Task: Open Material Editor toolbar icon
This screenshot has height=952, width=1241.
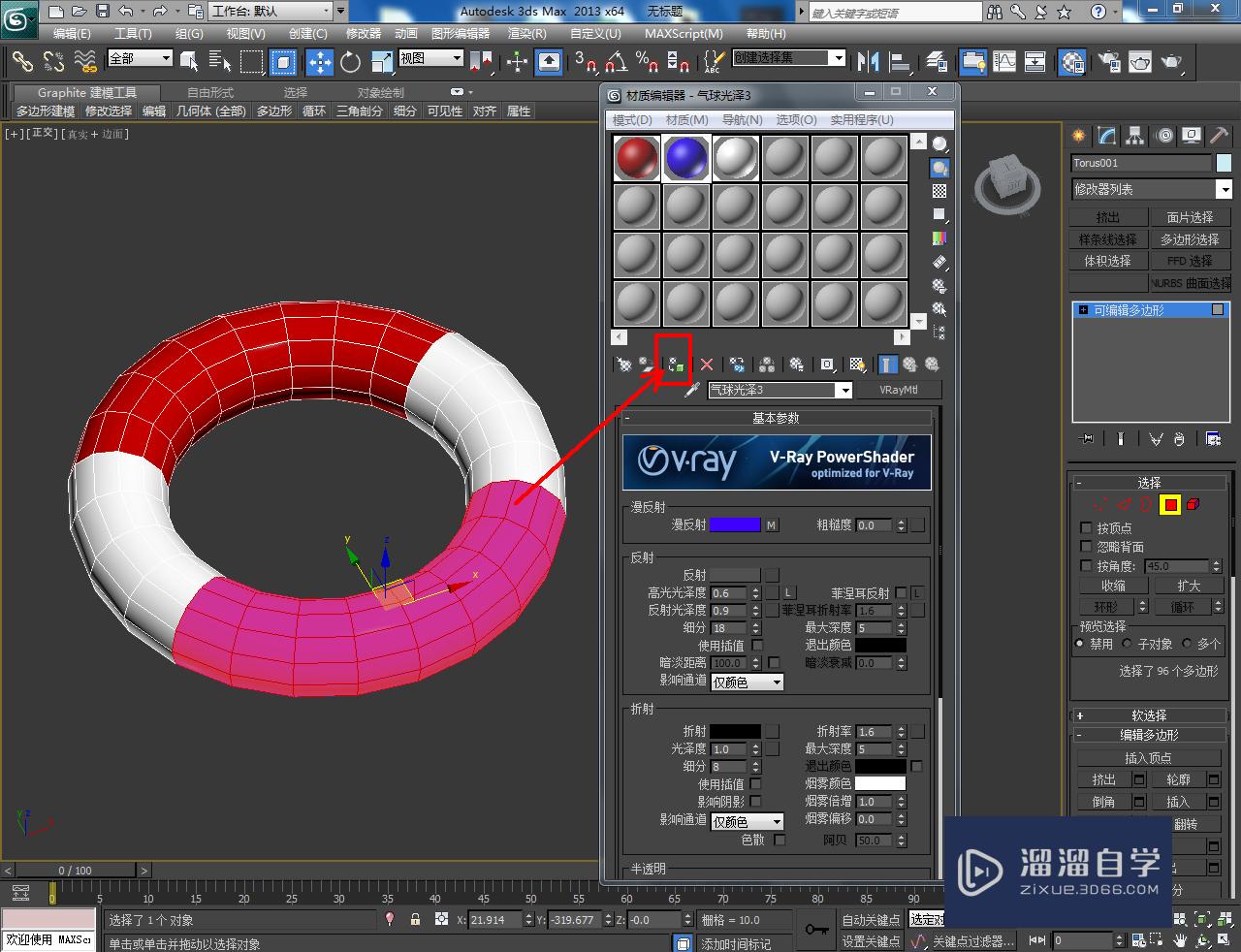Action: (x=1072, y=62)
